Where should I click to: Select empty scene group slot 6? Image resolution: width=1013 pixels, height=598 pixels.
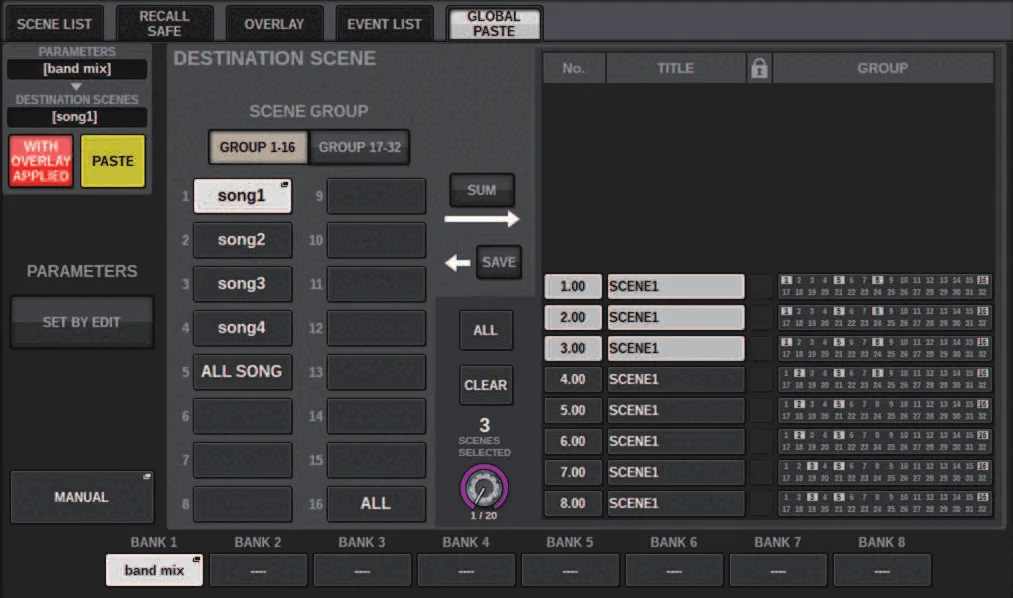tap(242, 415)
